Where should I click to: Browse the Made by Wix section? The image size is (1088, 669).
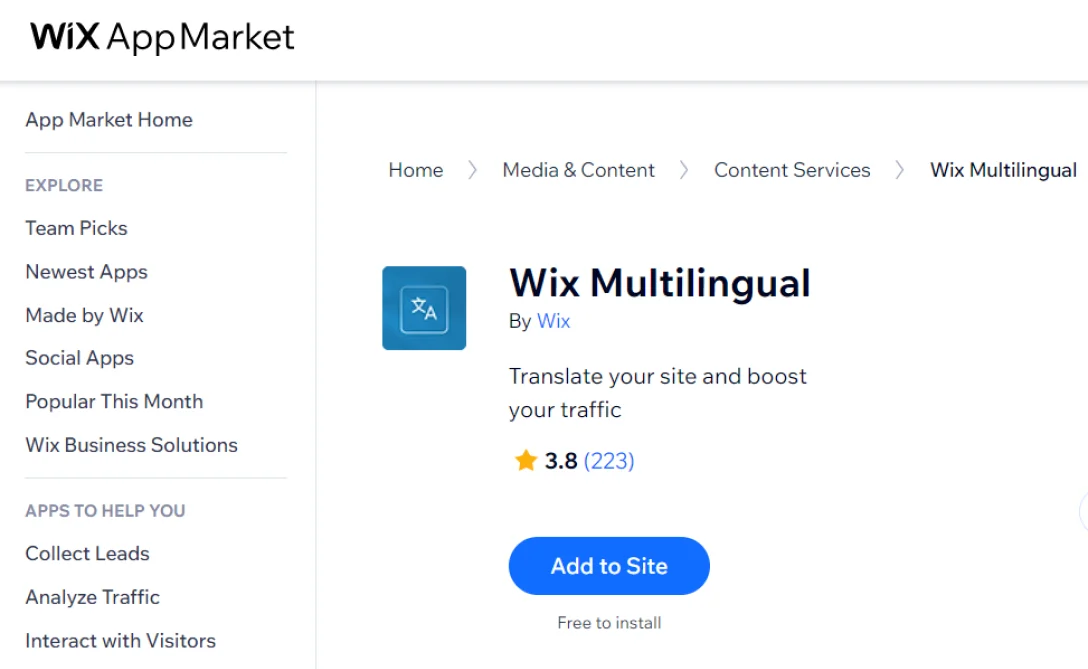pyautogui.click(x=84, y=315)
